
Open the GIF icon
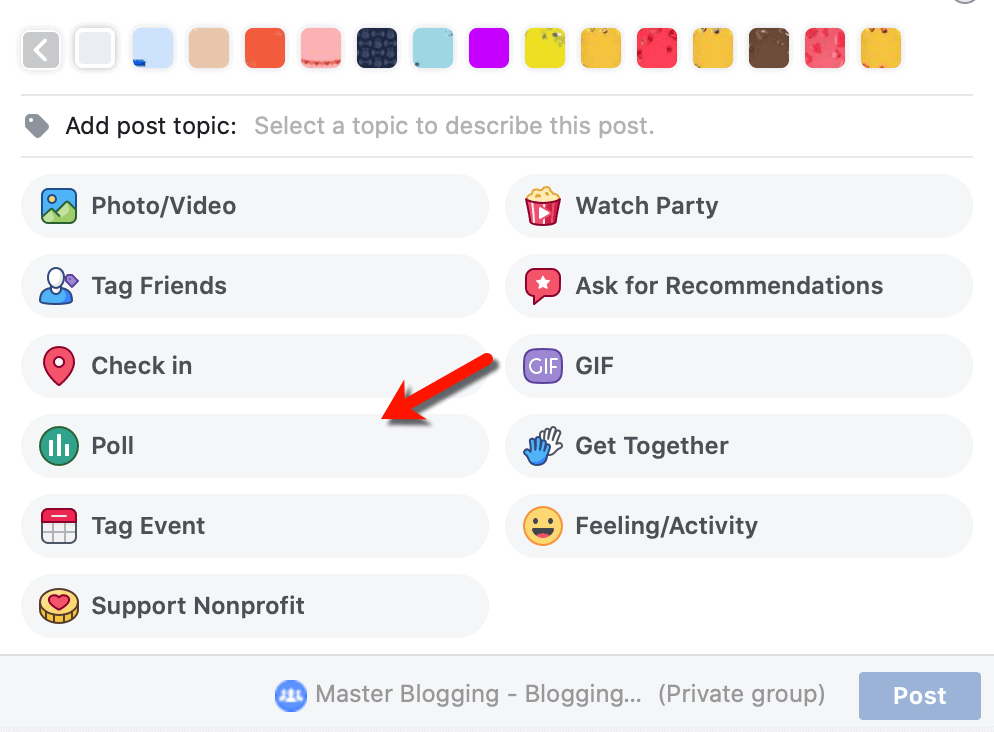(x=543, y=366)
